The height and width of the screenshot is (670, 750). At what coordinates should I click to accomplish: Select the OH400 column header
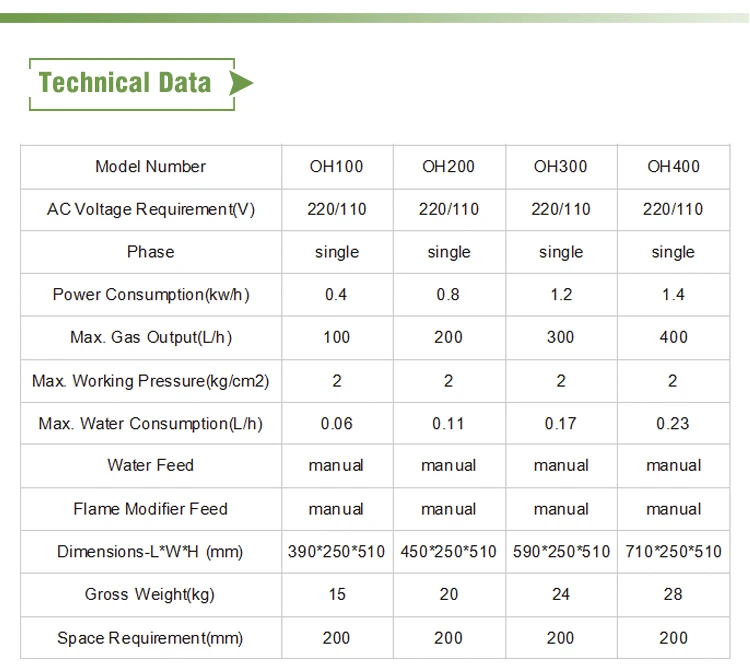pyautogui.click(x=673, y=167)
